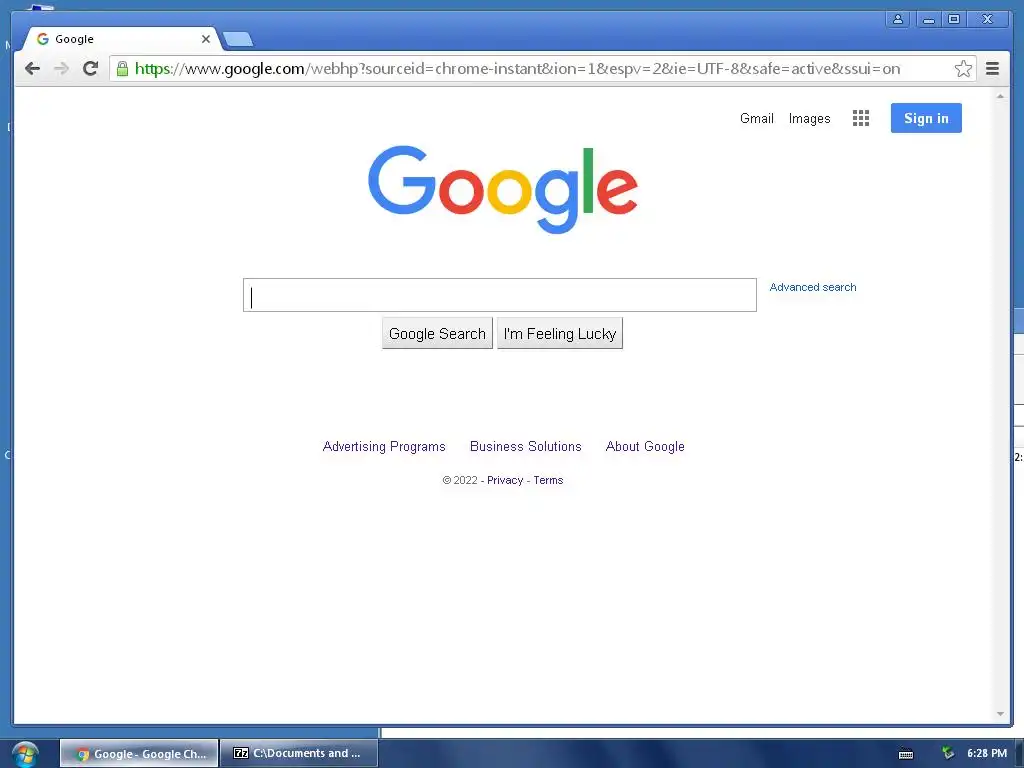Open Advanced search
This screenshot has height=768, width=1024.
(812, 287)
